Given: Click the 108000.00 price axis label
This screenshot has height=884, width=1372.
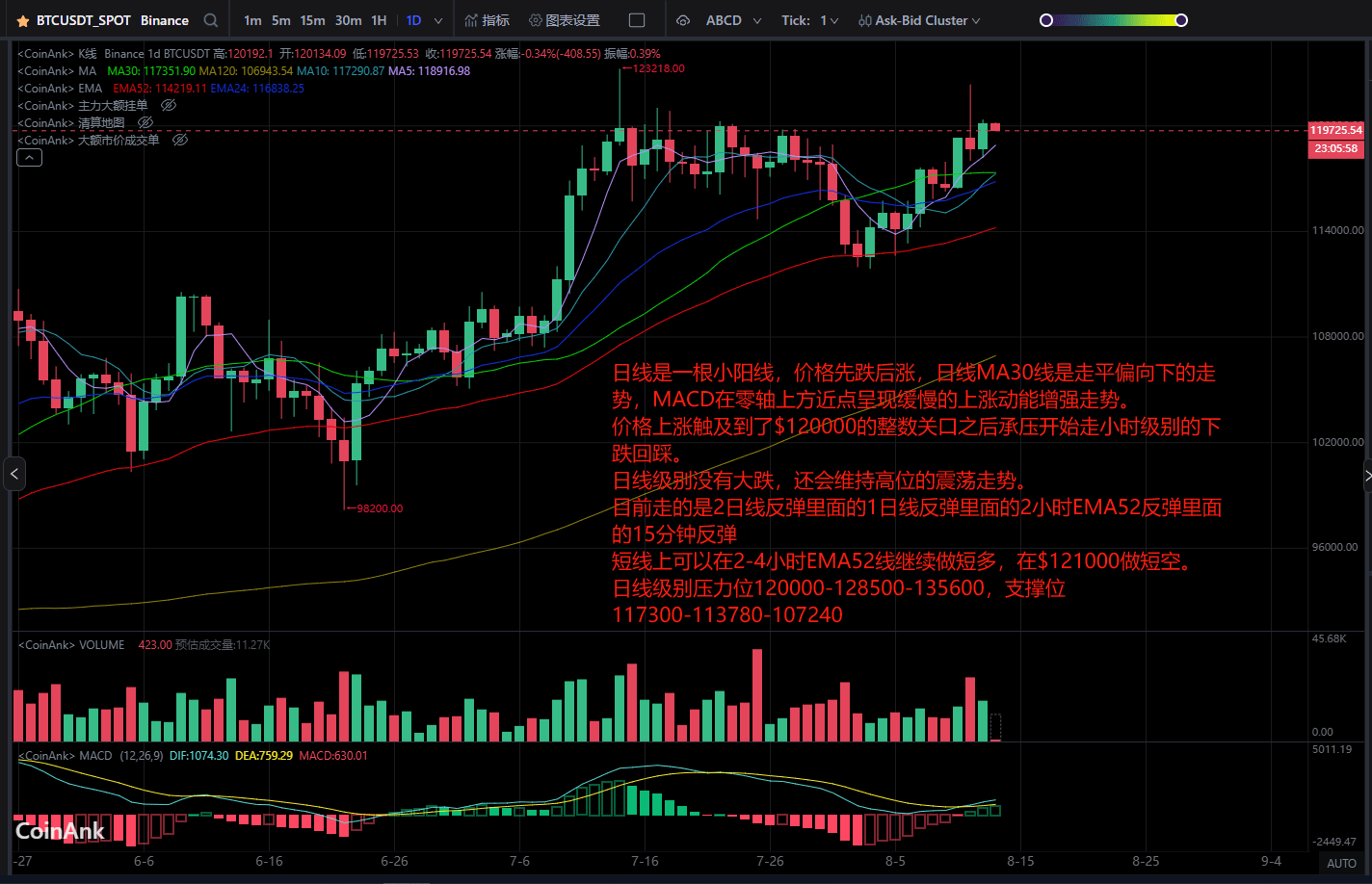Looking at the screenshot, I should (1337, 336).
